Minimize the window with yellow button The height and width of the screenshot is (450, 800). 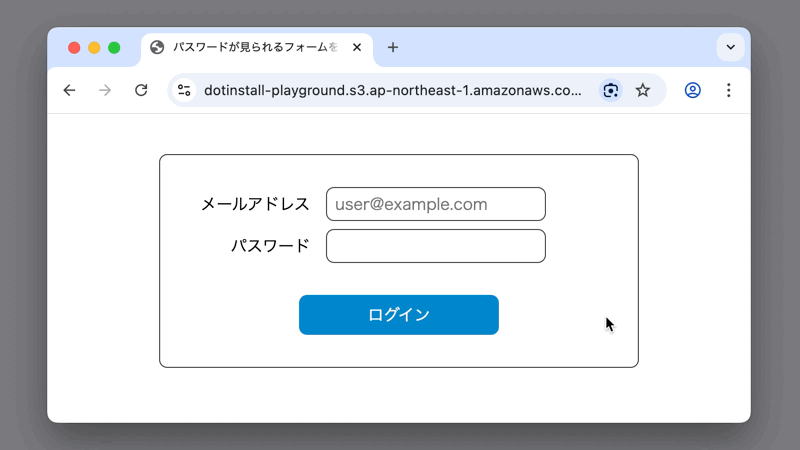94,48
